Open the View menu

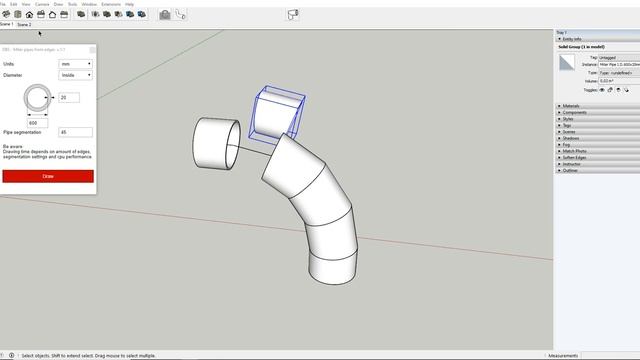pos(26,4)
